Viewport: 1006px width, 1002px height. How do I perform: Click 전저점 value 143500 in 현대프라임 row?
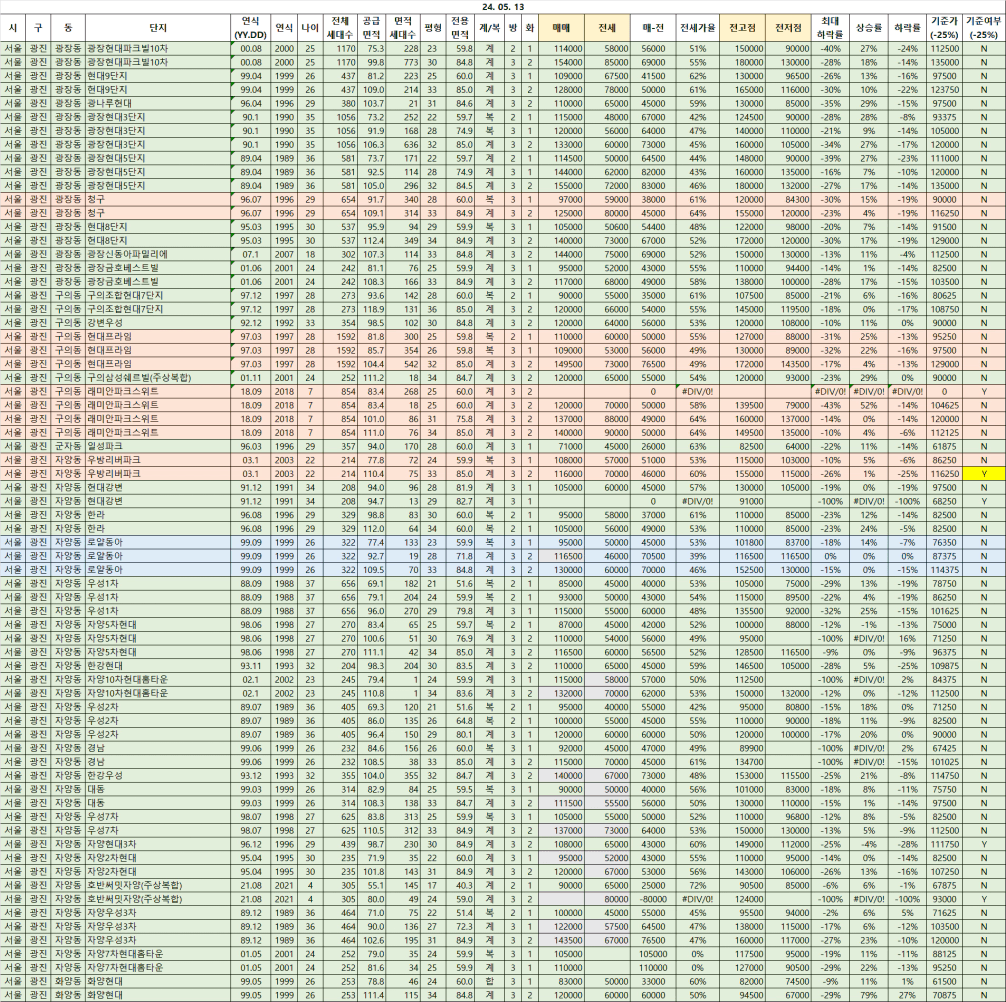pos(788,364)
